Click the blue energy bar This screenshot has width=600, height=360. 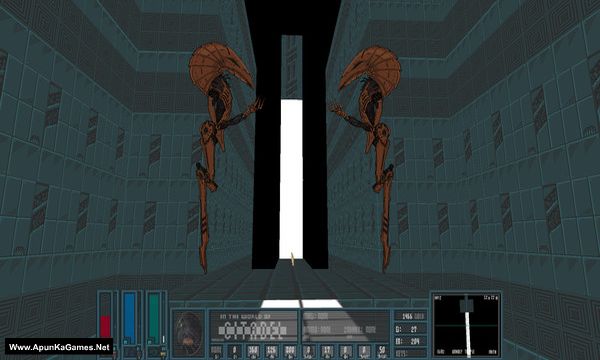tap(129, 318)
